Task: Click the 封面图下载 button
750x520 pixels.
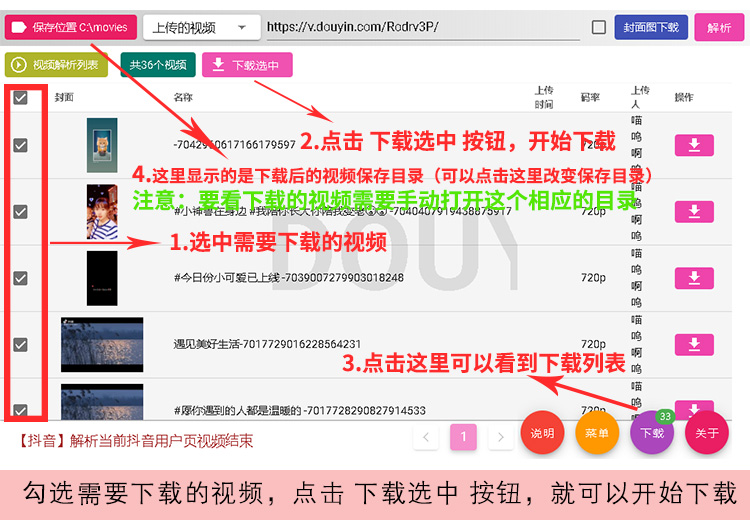Action: point(651,27)
